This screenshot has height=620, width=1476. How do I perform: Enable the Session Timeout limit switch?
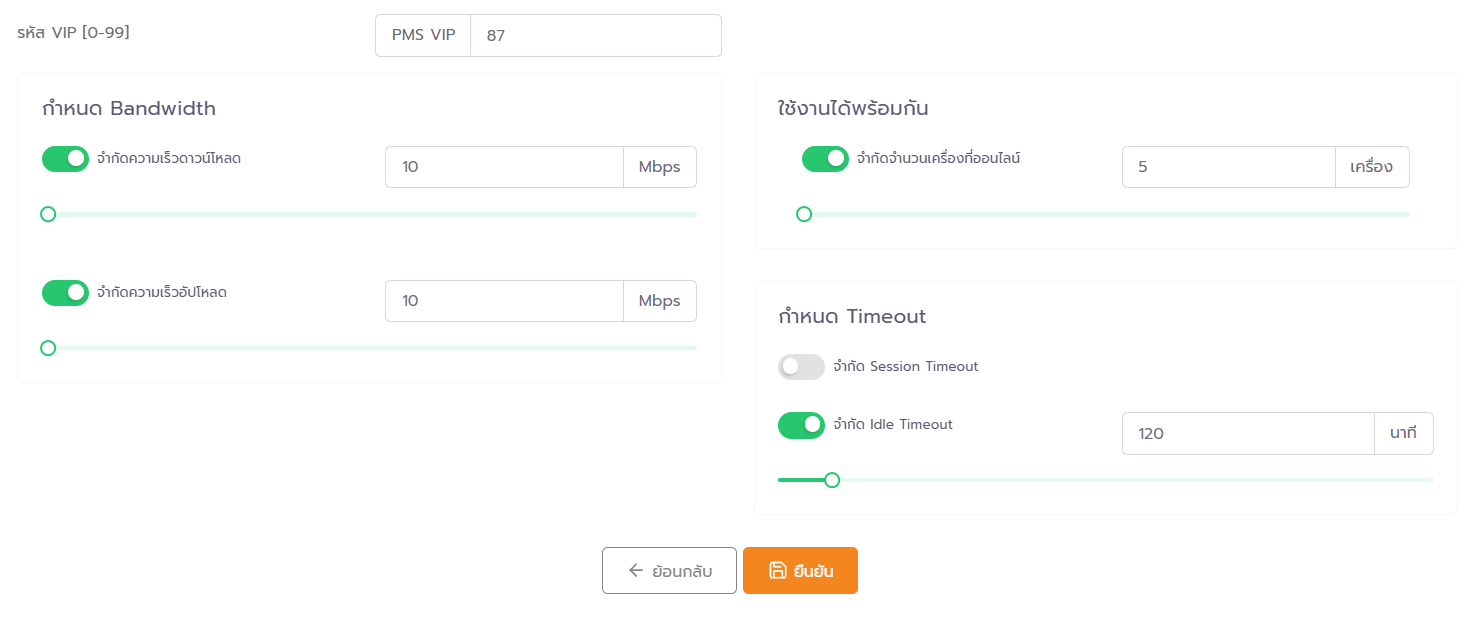pyautogui.click(x=801, y=367)
